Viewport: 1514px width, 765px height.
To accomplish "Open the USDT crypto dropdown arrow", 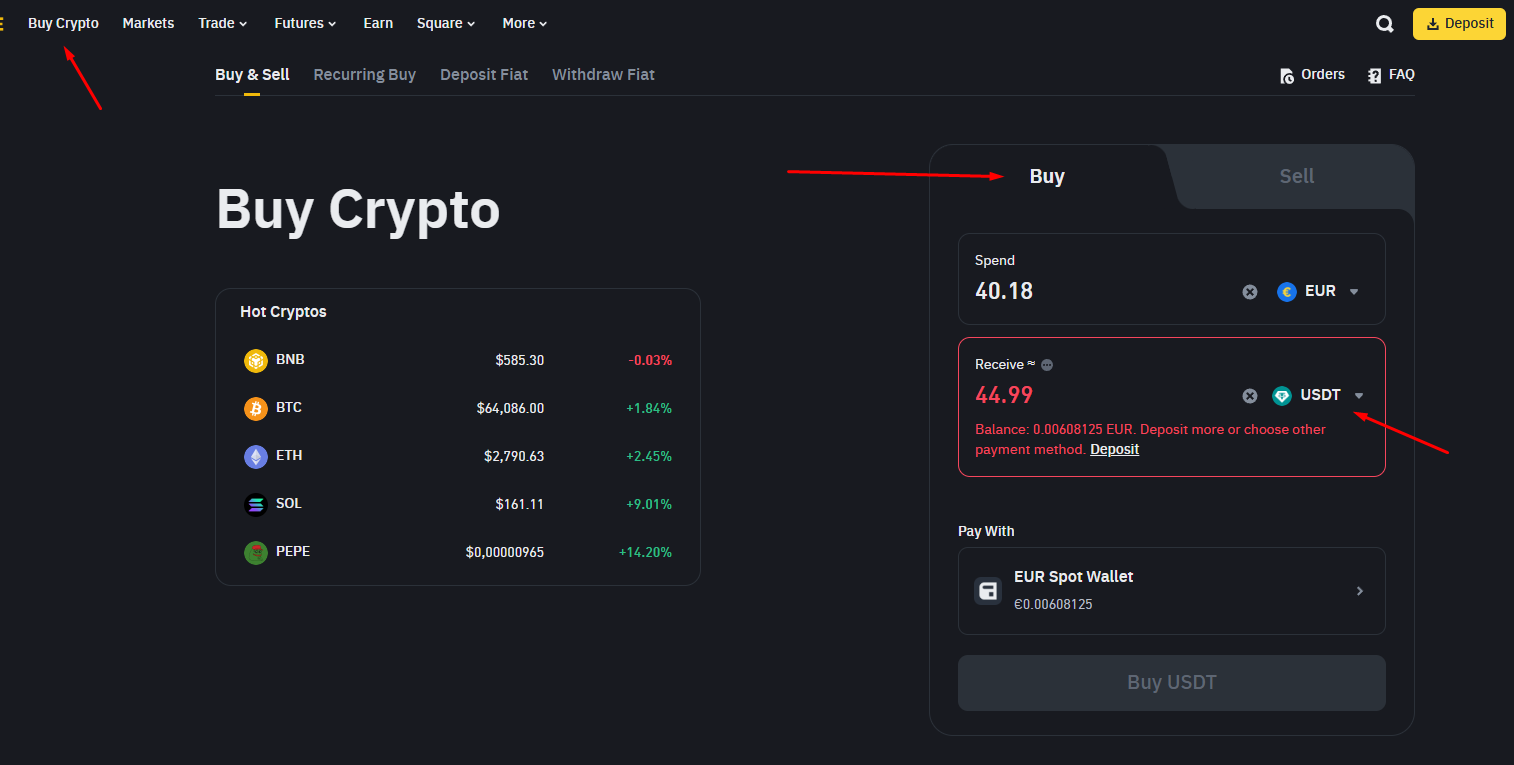I will 1359,396.
